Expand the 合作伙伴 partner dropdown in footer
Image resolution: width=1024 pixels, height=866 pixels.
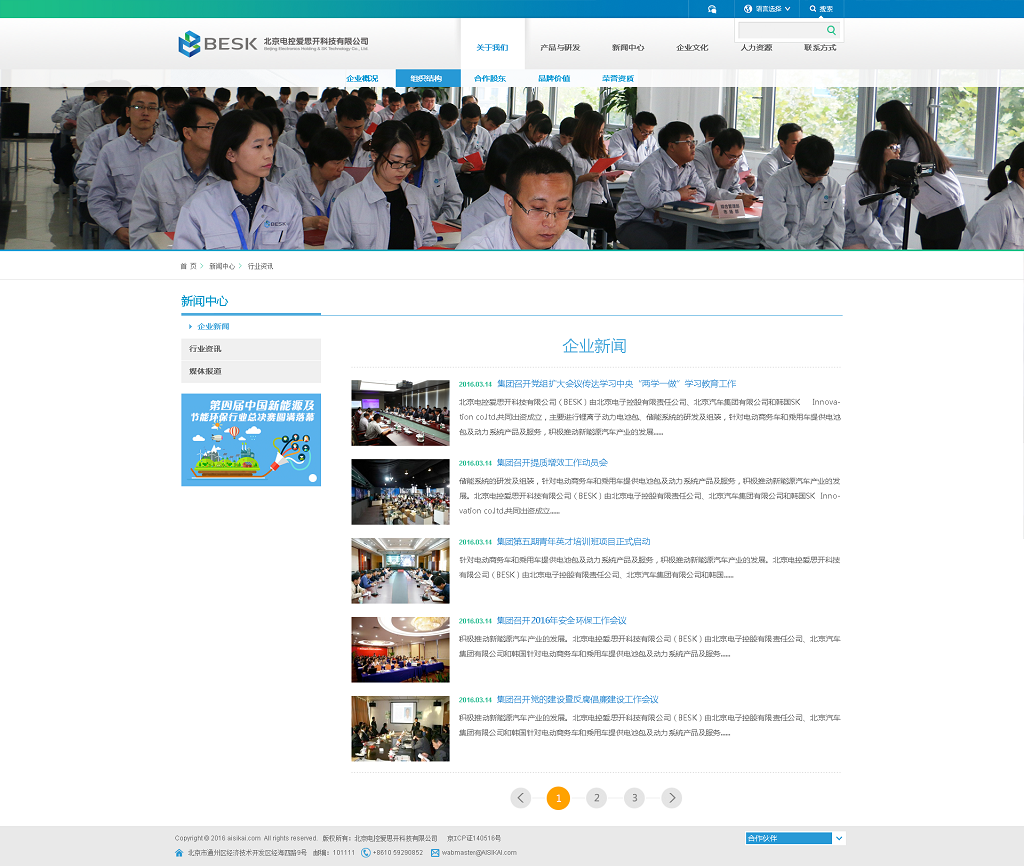pos(839,838)
